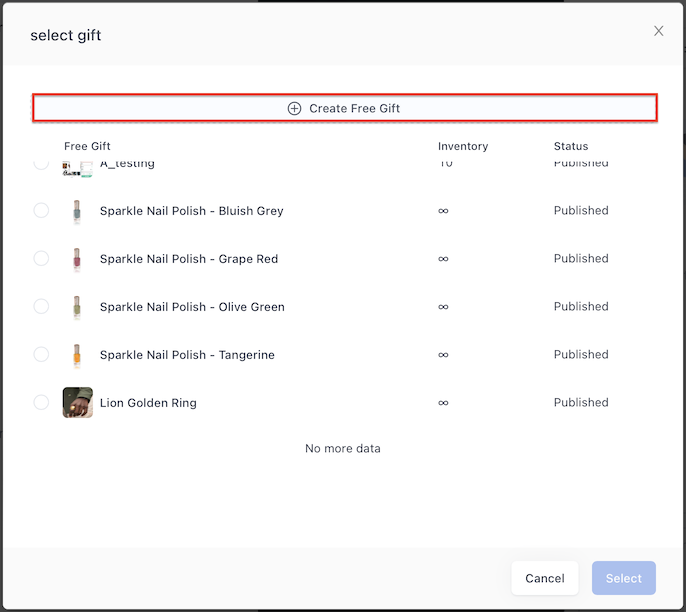
Task: Select the Olive Green nail polish radio button
Action: pos(41,306)
